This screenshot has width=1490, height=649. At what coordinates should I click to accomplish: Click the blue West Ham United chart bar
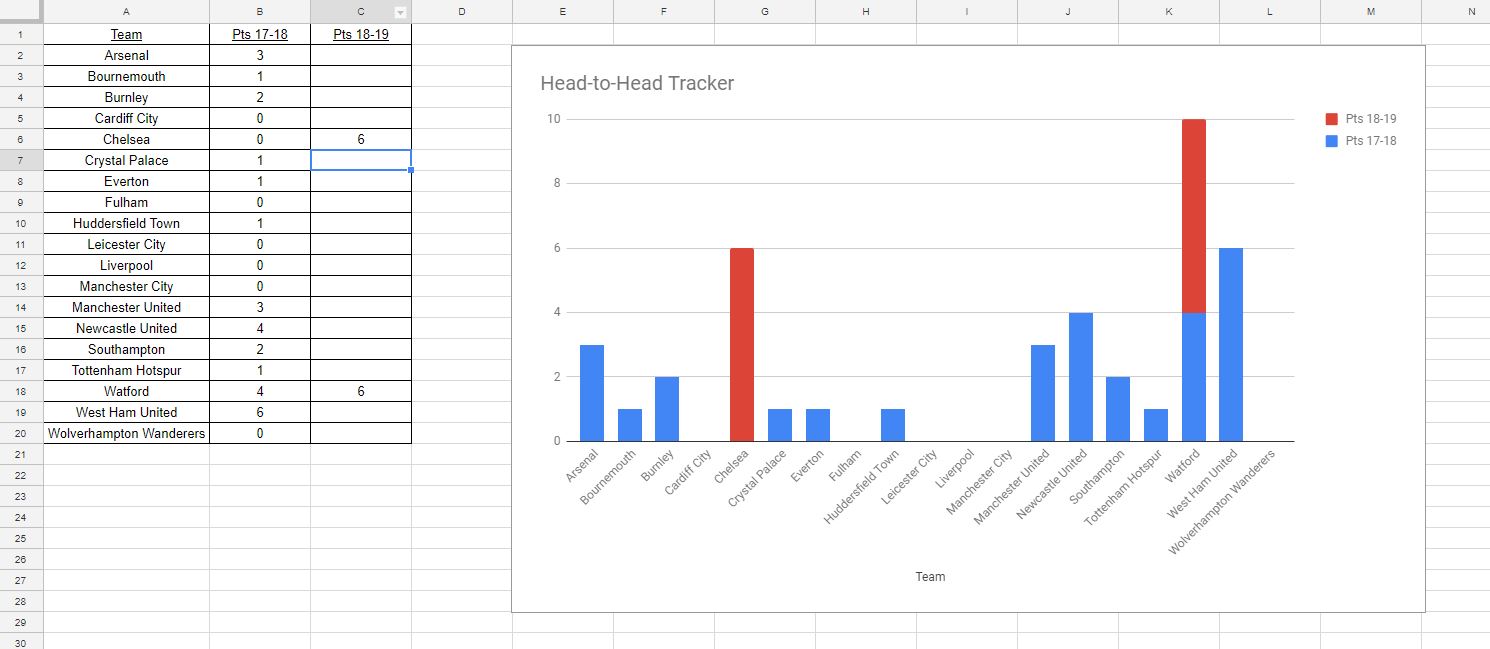1231,345
